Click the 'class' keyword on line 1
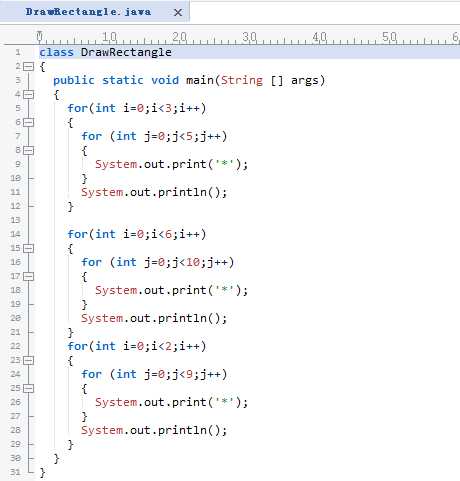Image resolution: width=460 pixels, height=481 pixels. [56, 52]
